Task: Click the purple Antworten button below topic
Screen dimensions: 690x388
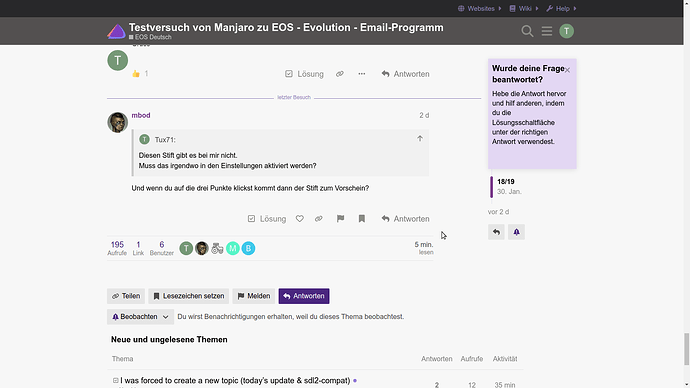Action: pos(304,296)
